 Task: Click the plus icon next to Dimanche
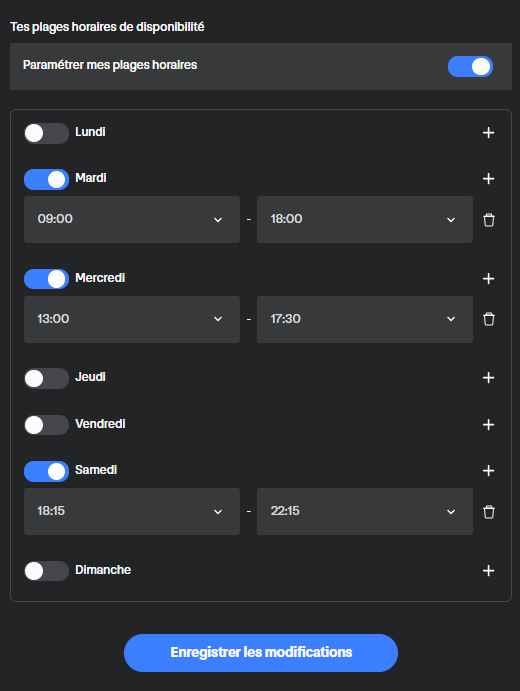[x=488, y=571]
